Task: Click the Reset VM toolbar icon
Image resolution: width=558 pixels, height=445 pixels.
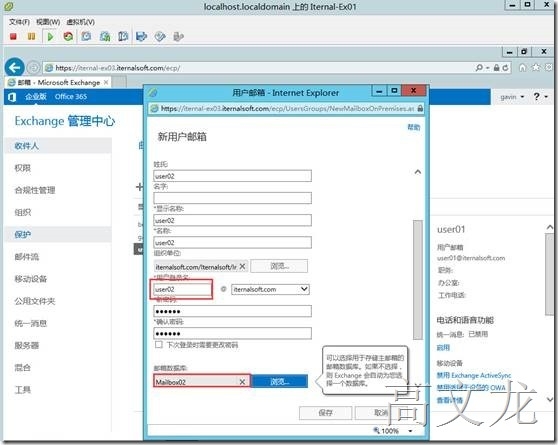Action: [x=68, y=36]
